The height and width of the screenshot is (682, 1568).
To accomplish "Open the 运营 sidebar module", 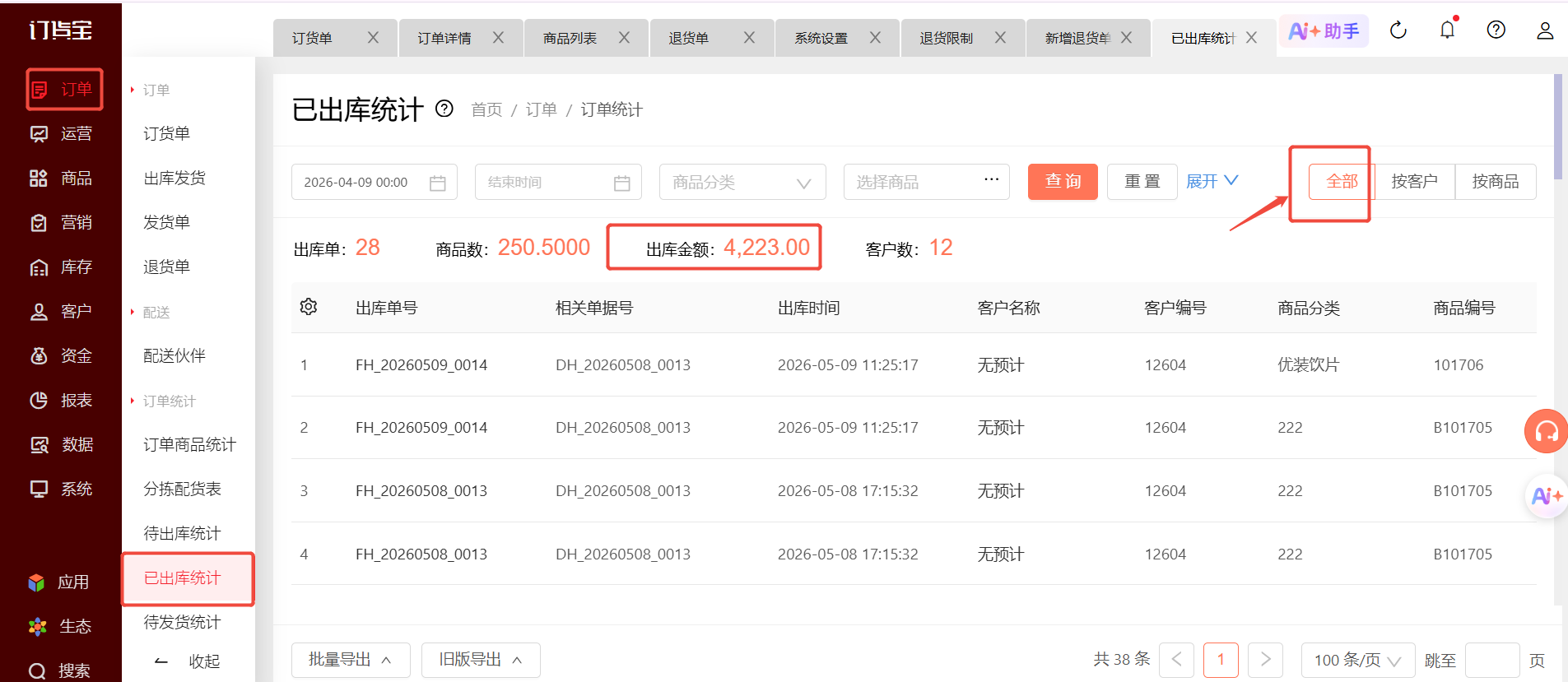I will (x=61, y=133).
